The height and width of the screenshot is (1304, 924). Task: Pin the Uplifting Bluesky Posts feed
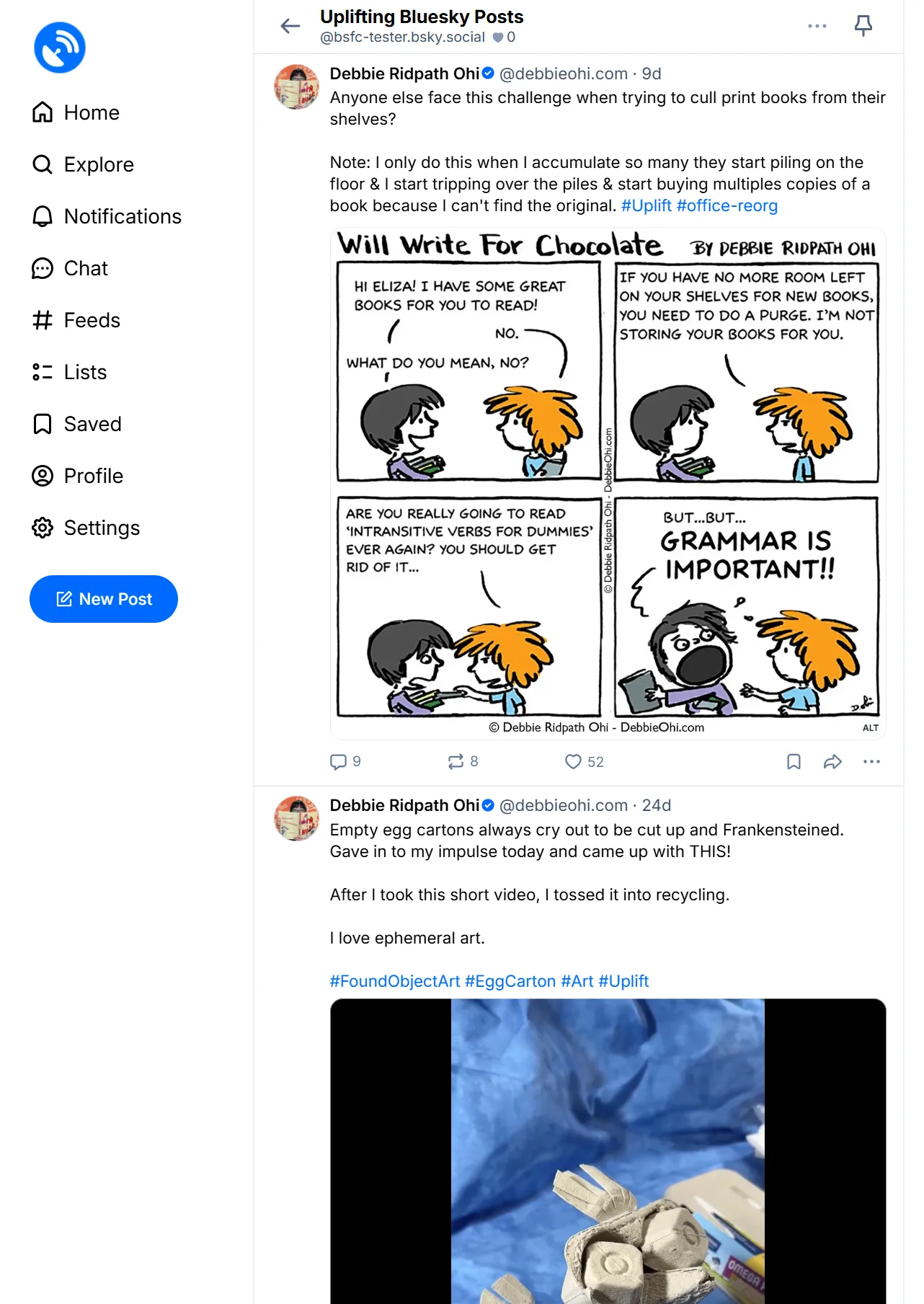tap(863, 26)
